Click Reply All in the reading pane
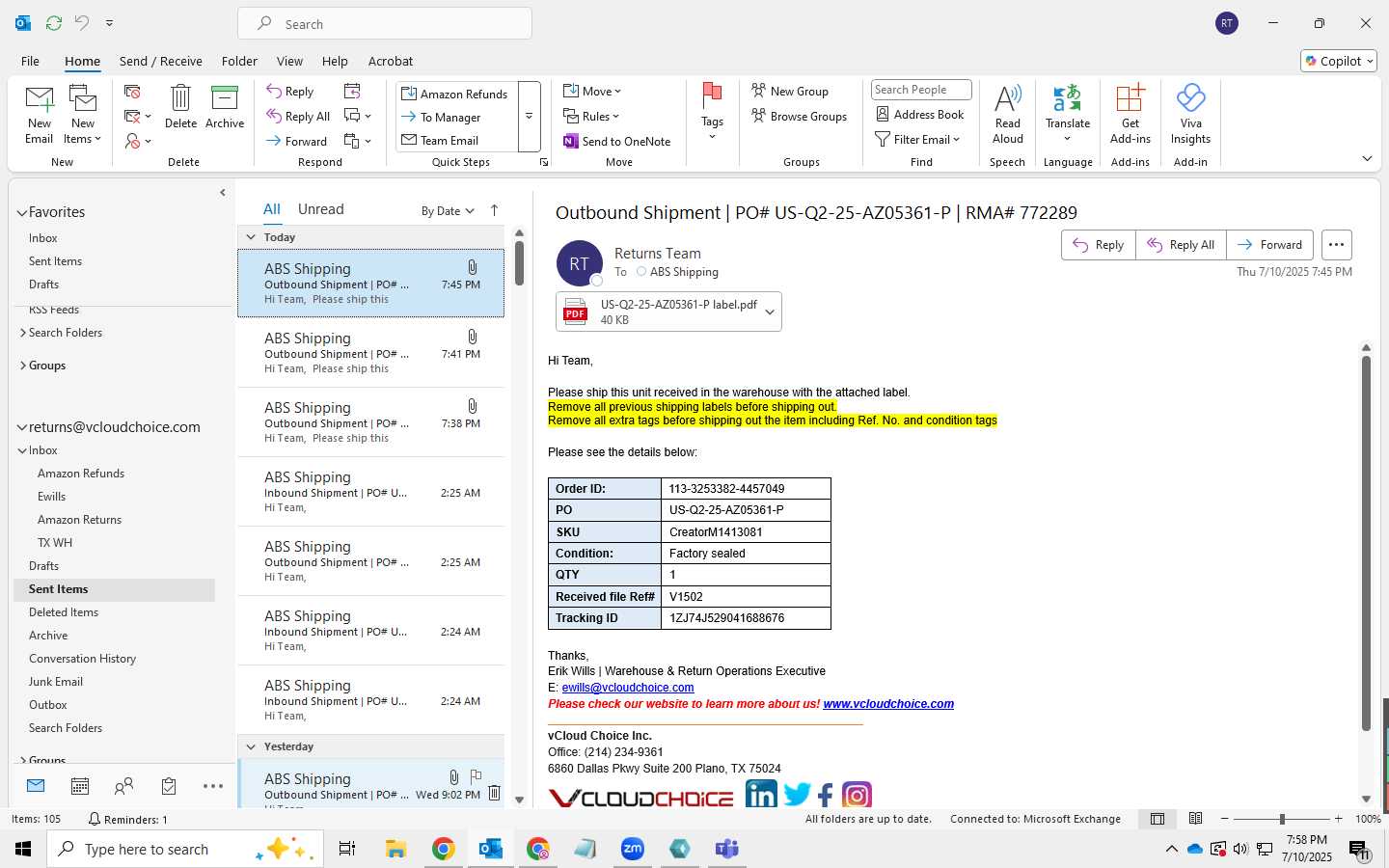1389x868 pixels. tap(1181, 245)
